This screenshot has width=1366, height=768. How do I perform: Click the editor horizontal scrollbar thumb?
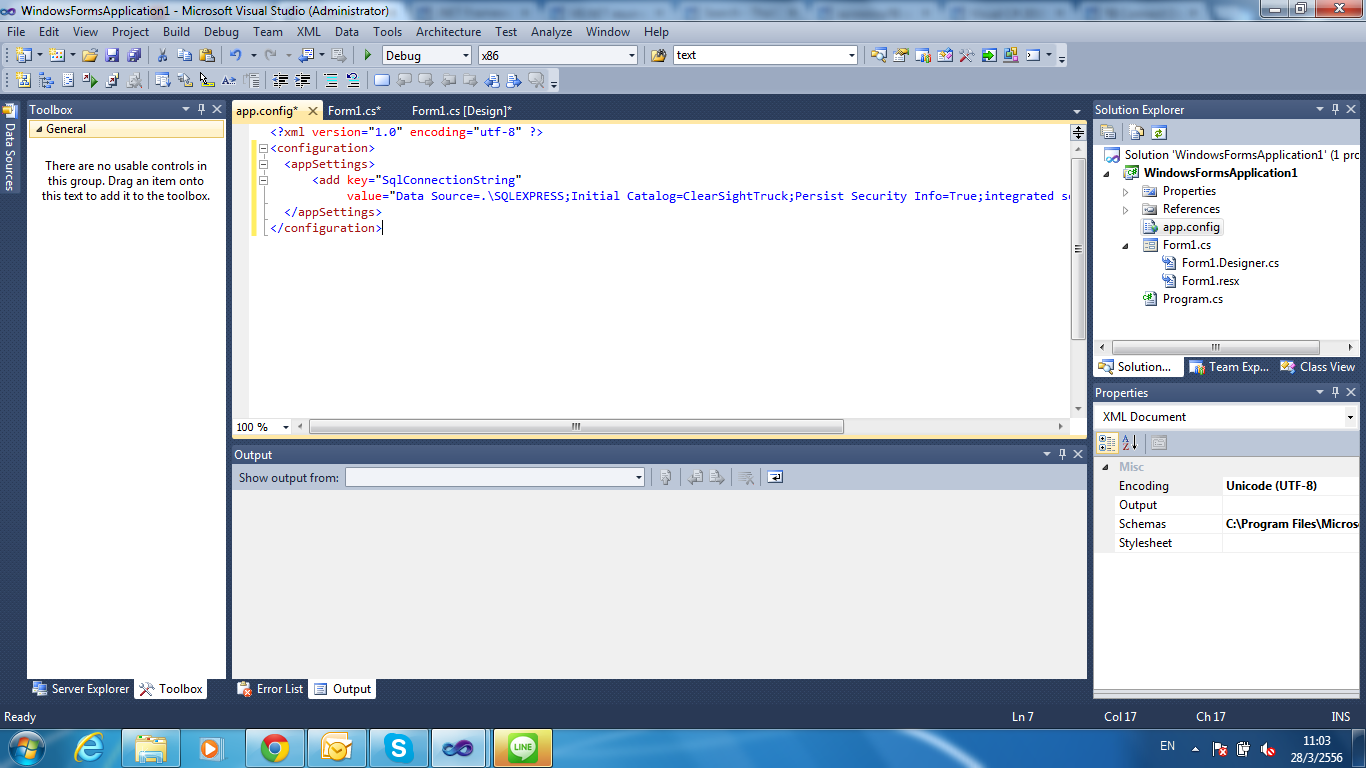tap(576, 427)
